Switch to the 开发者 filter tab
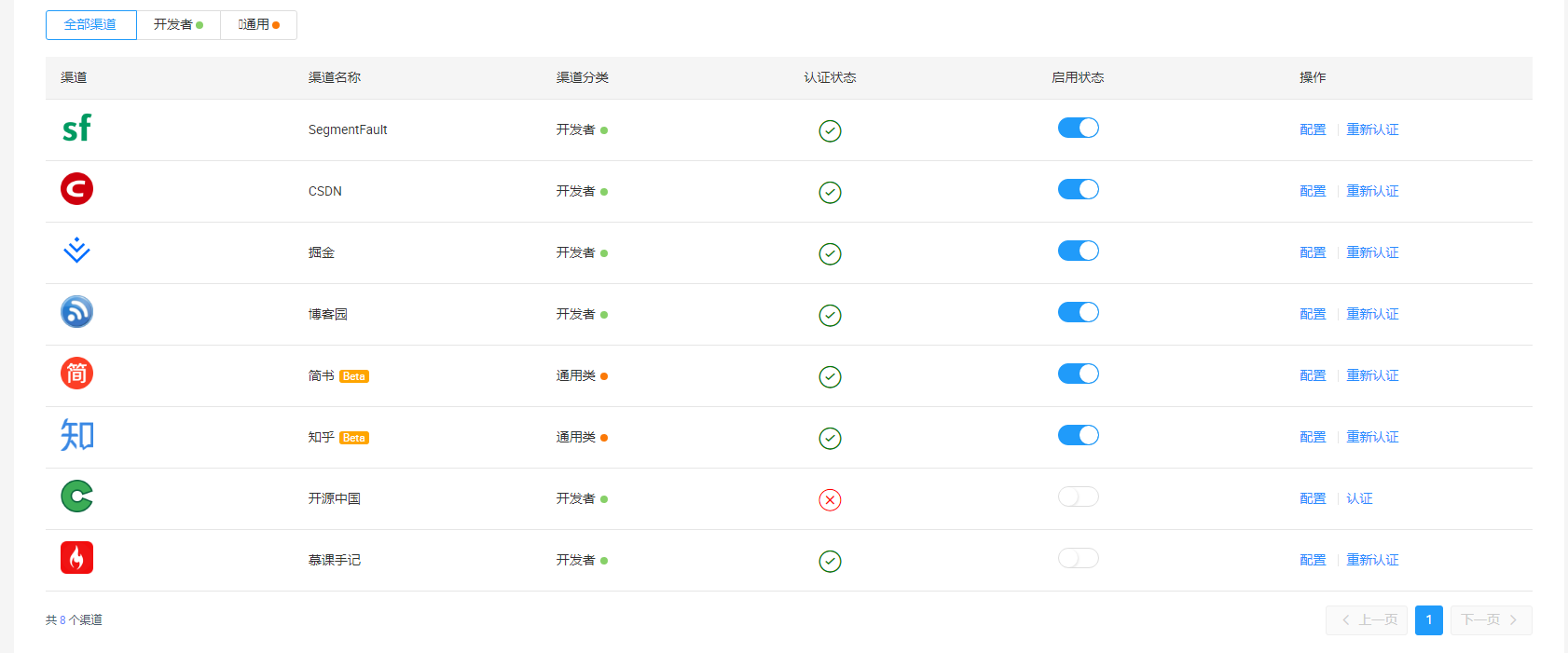Image resolution: width=1568 pixels, height=653 pixels. (x=178, y=25)
